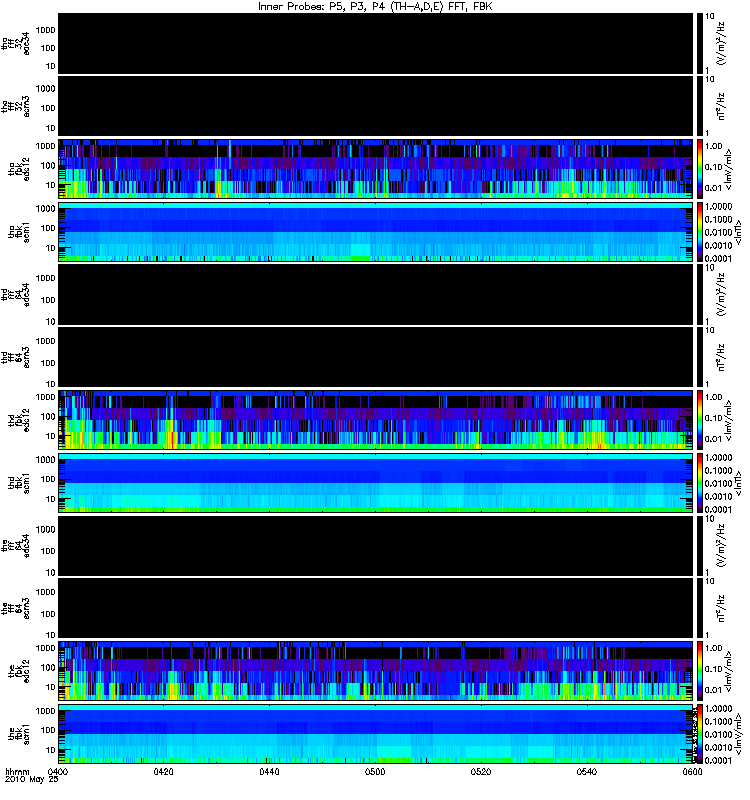
Task: Click the 'thd fbk scm1' y-axis label
Action: (19, 484)
